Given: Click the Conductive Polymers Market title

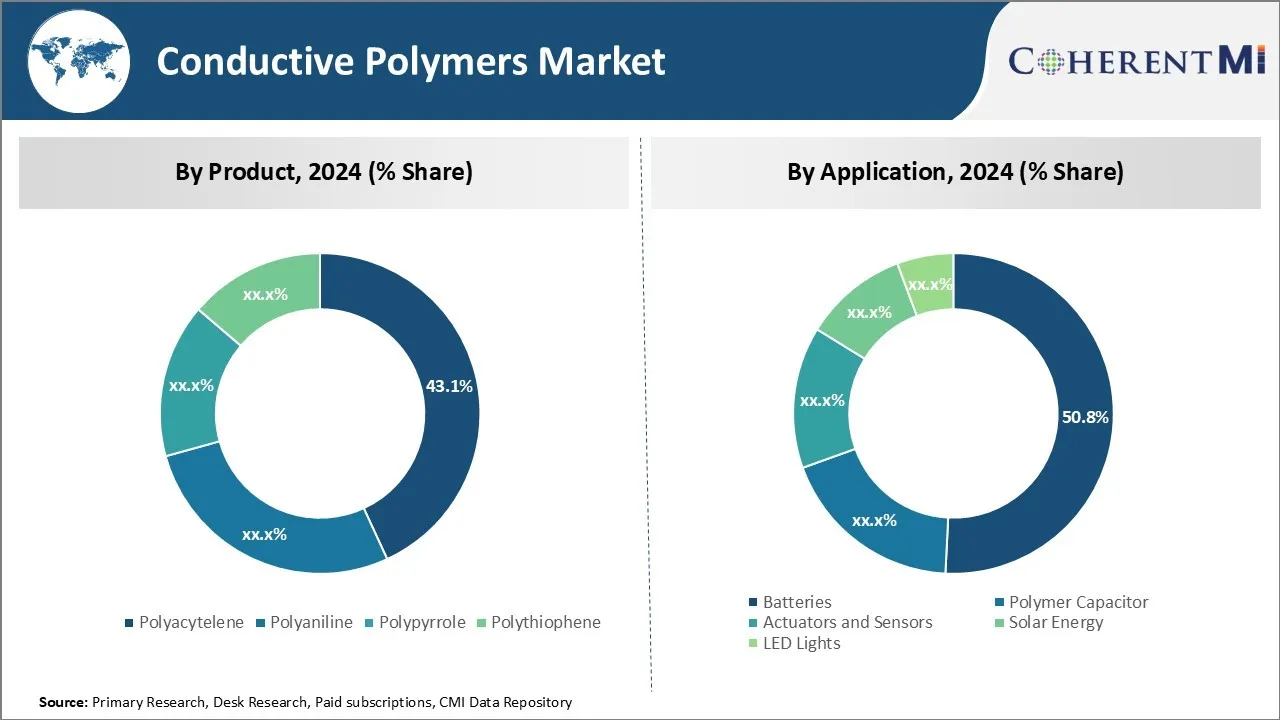Looking at the screenshot, I should click(x=411, y=62).
